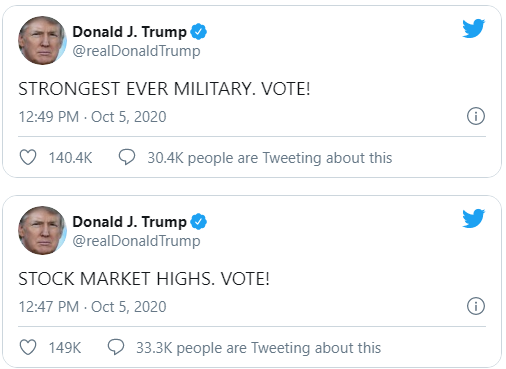Click verified badge in first tweet header

point(199,32)
